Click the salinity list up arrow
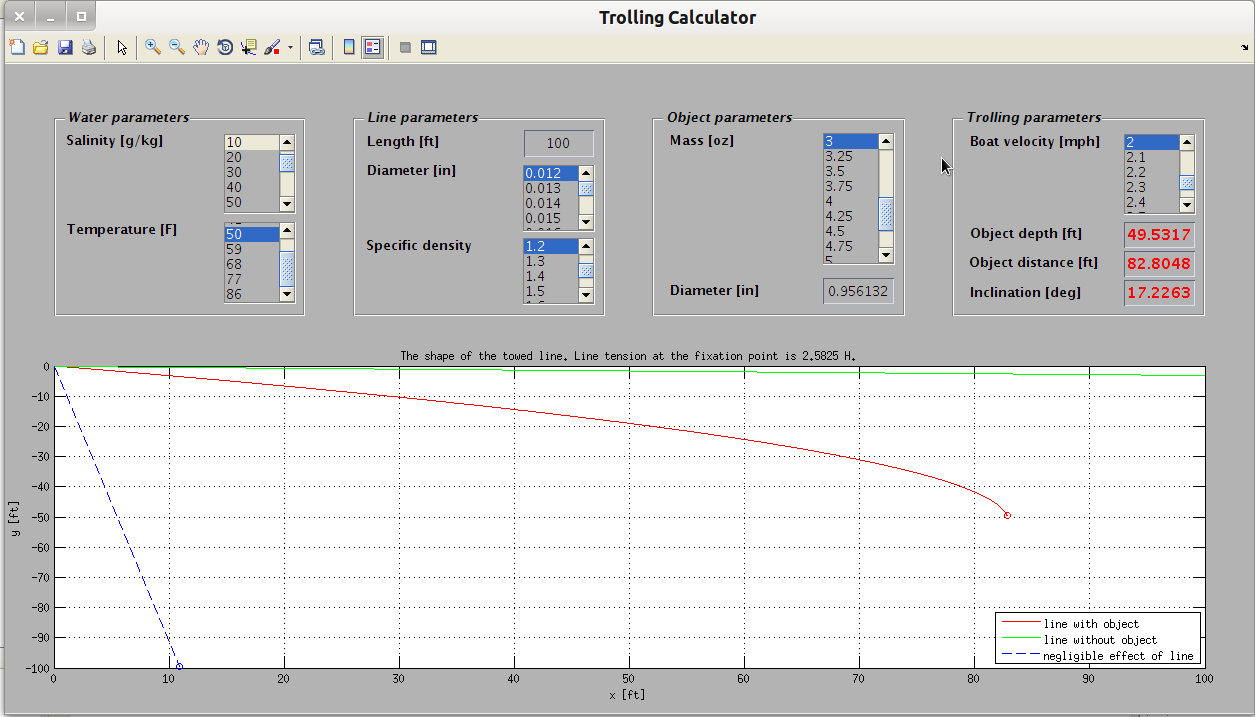 pyautogui.click(x=287, y=143)
